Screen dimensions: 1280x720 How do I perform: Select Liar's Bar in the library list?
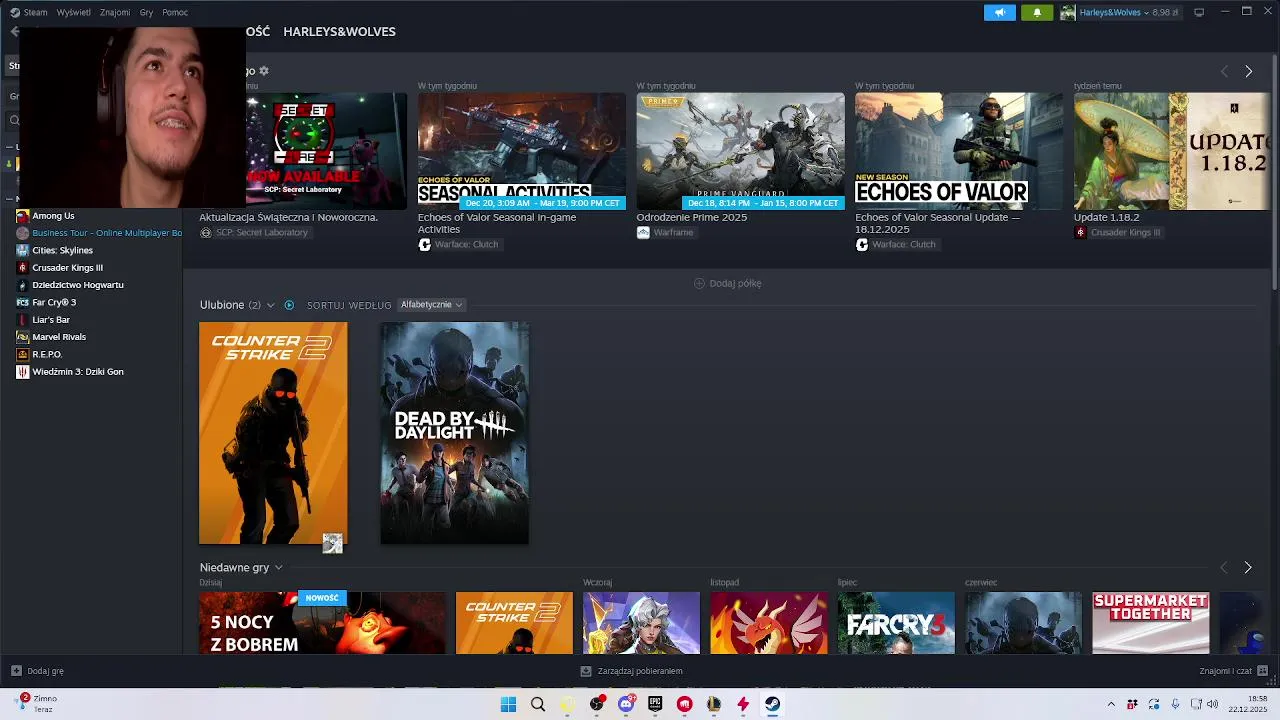coord(51,320)
